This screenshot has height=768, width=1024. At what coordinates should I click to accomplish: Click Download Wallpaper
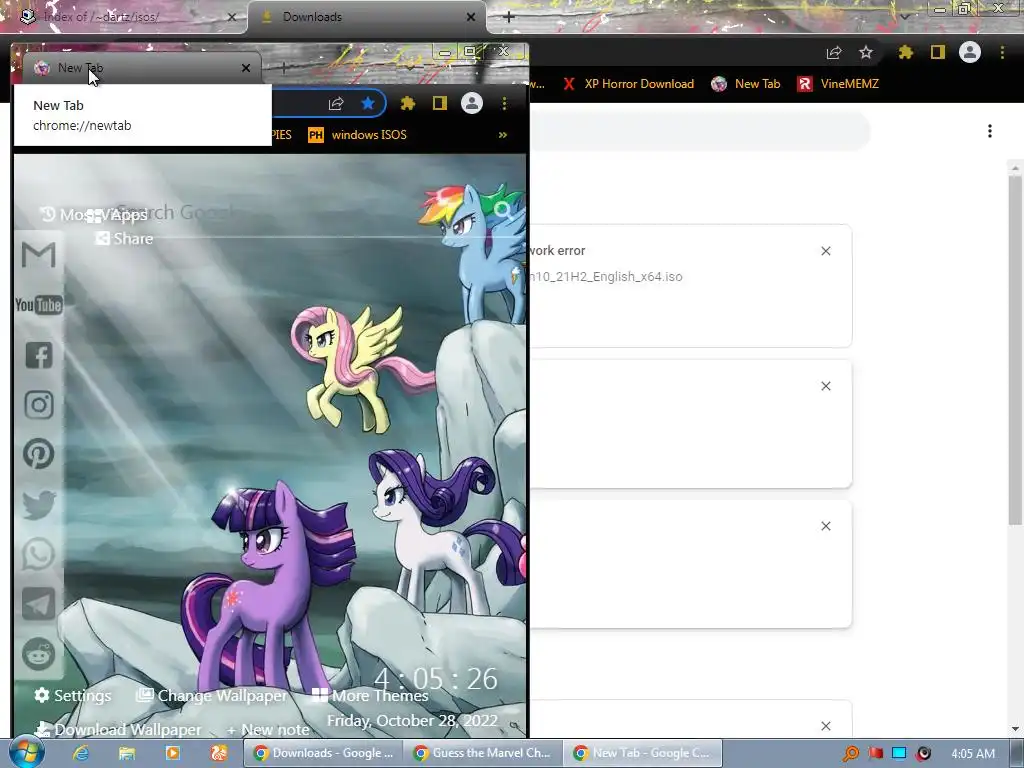[x=118, y=729]
